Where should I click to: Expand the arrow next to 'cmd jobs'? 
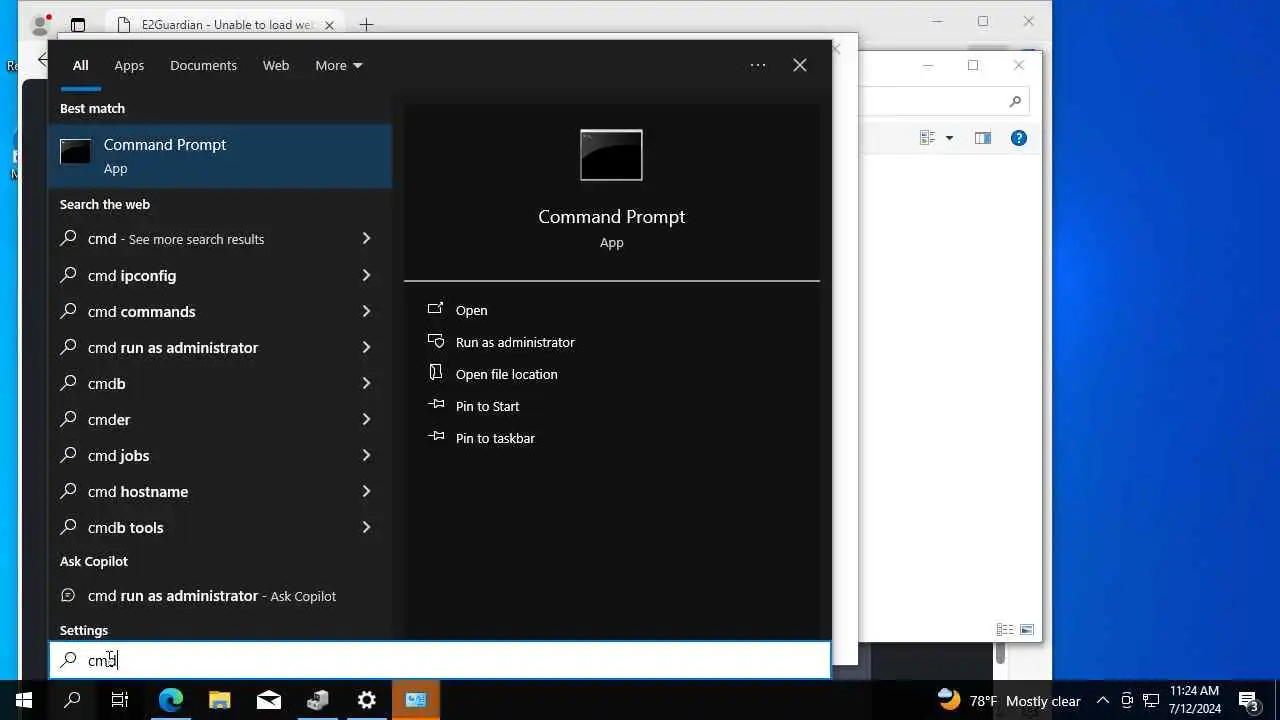pos(366,455)
